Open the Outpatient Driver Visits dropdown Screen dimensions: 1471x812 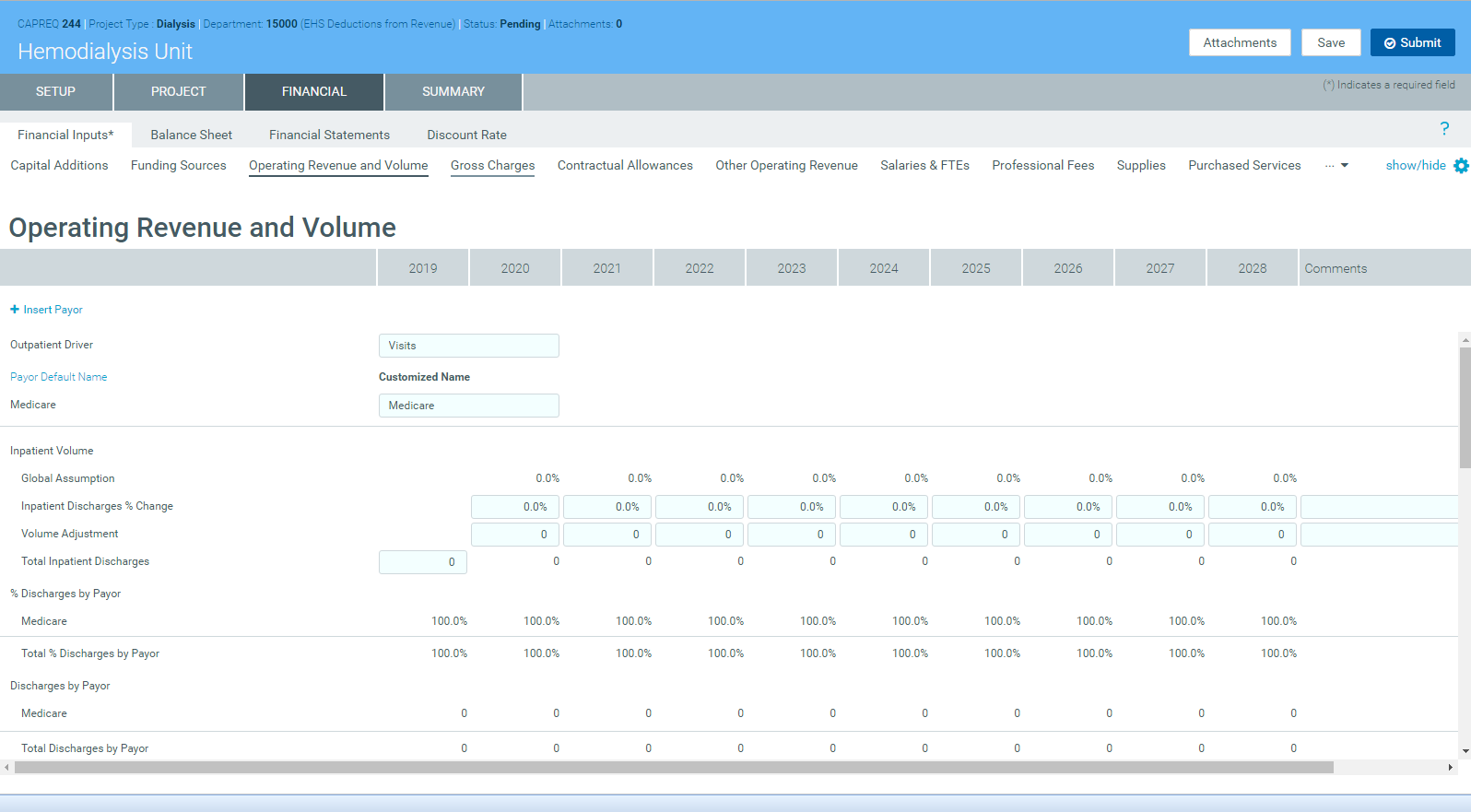pos(468,346)
